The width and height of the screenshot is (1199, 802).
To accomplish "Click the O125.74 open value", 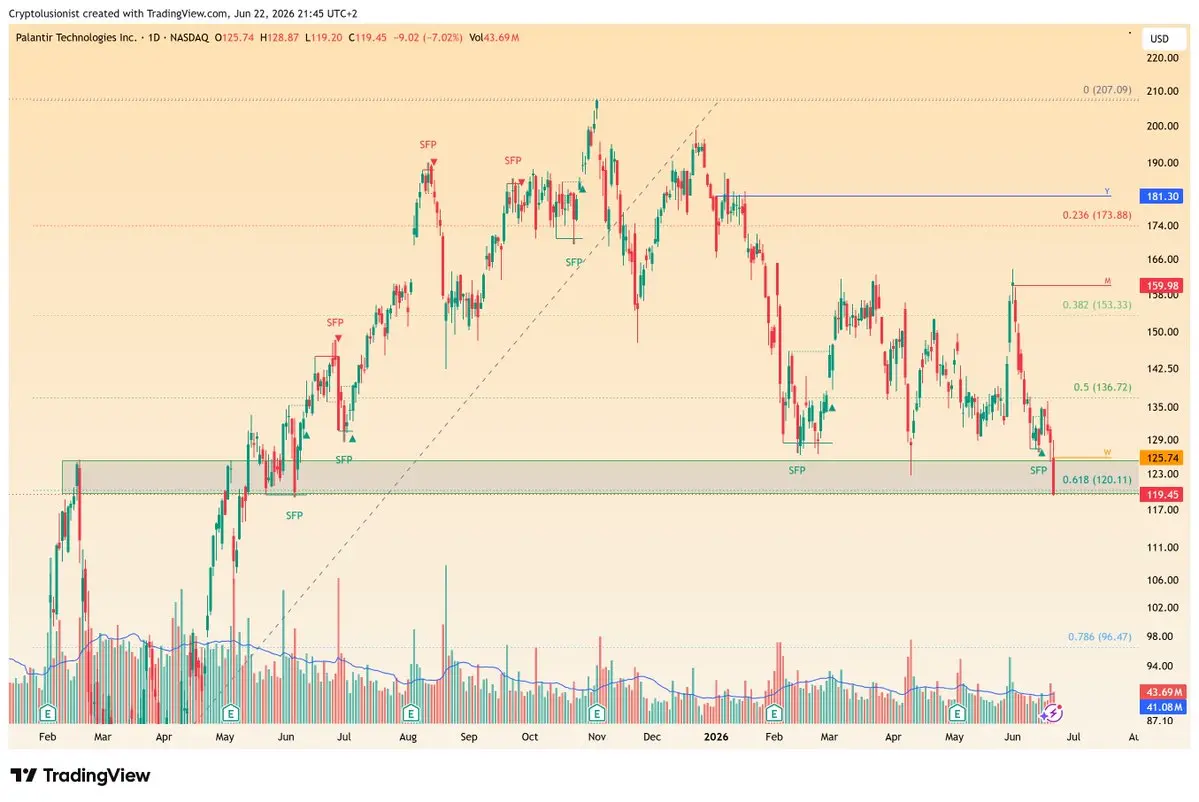I will click(234, 37).
